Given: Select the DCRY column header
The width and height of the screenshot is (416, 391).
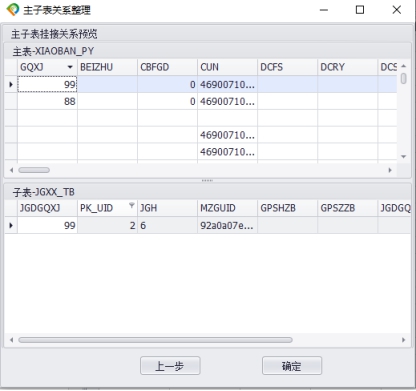Looking at the screenshot, I should 347,67.
